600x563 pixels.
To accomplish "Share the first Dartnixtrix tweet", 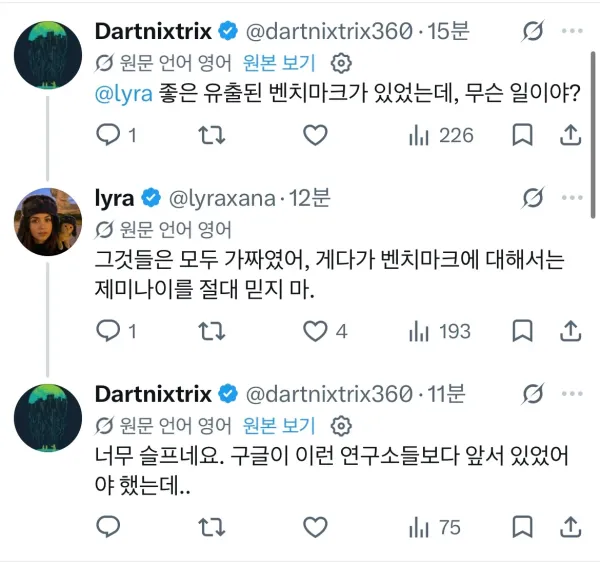I will point(571,135).
